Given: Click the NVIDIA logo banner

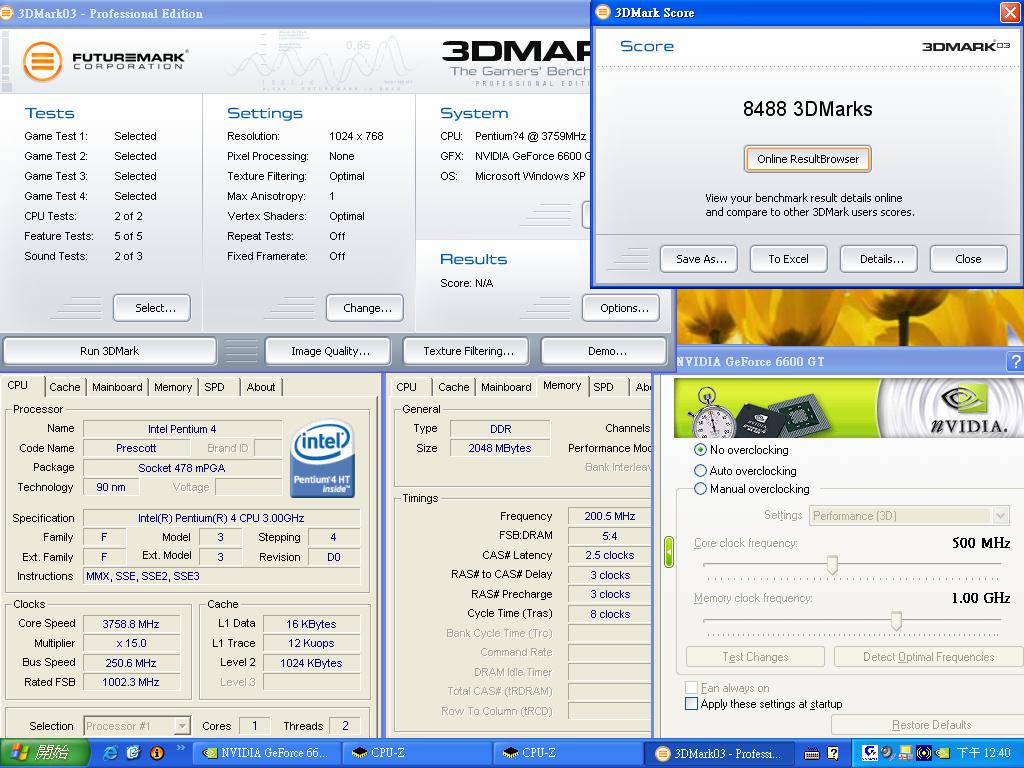Looking at the screenshot, I should click(849, 408).
